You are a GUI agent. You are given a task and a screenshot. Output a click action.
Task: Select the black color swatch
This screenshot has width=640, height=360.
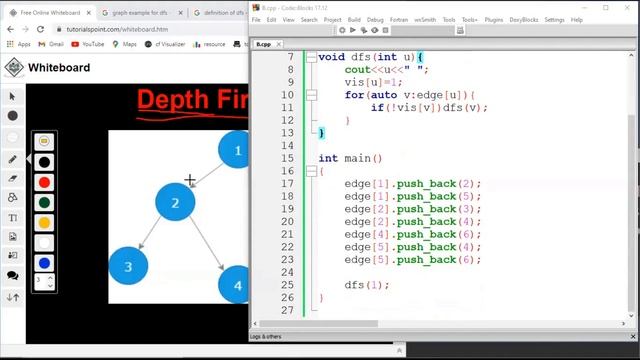(44, 162)
